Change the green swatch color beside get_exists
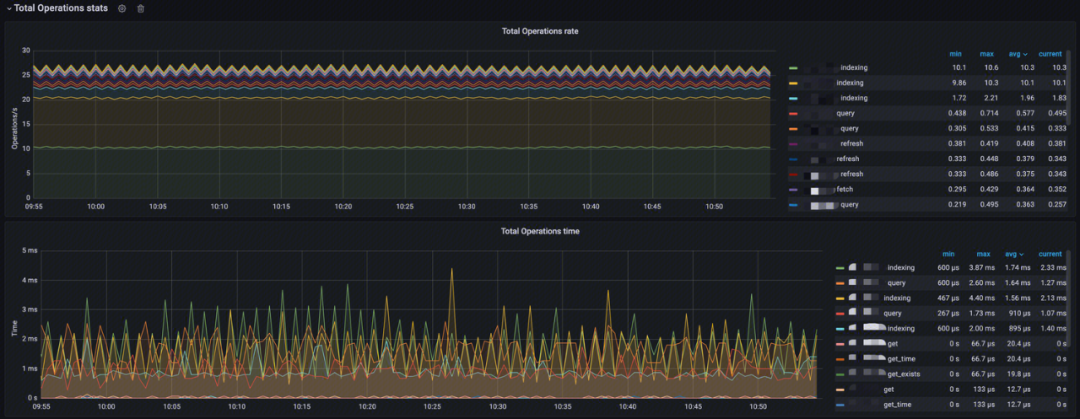The image size is (1080, 419). point(840,373)
